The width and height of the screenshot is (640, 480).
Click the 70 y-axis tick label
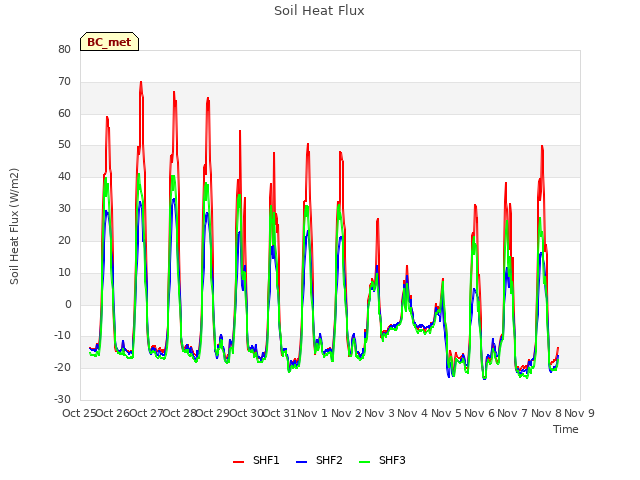(64, 82)
